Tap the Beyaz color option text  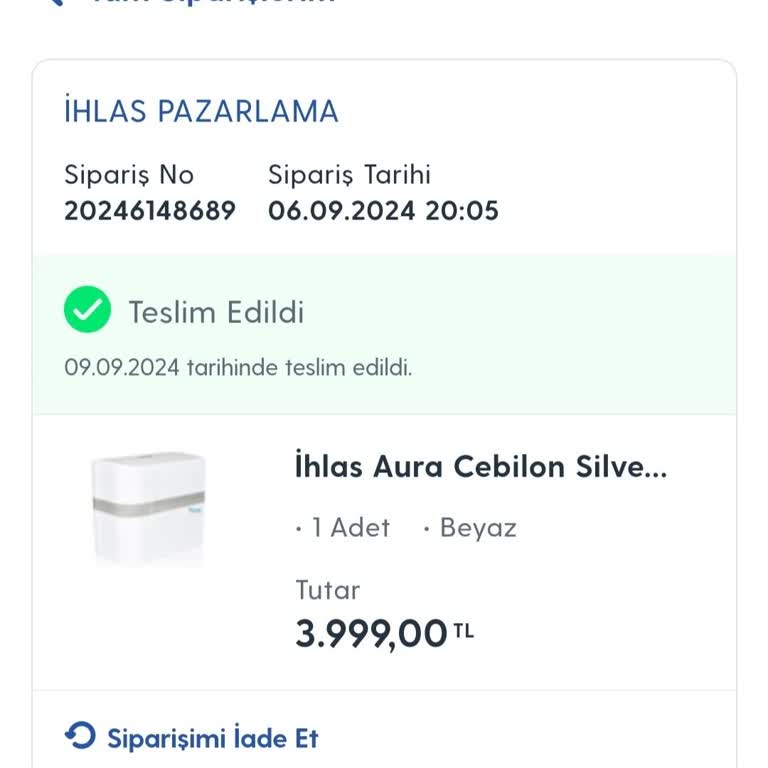(x=478, y=528)
